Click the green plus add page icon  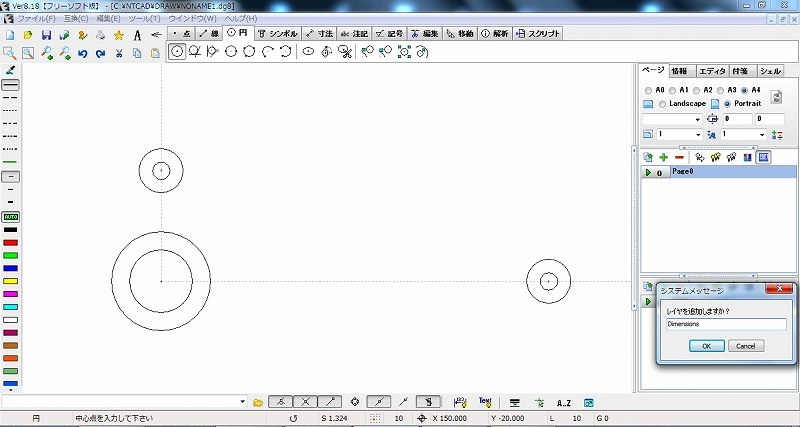(x=663, y=157)
